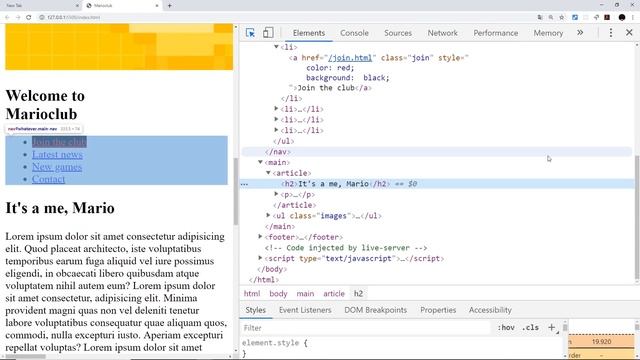Screen dimensions: 640x360
Task: Activate the inspect element picker icon
Action: click(250, 33)
